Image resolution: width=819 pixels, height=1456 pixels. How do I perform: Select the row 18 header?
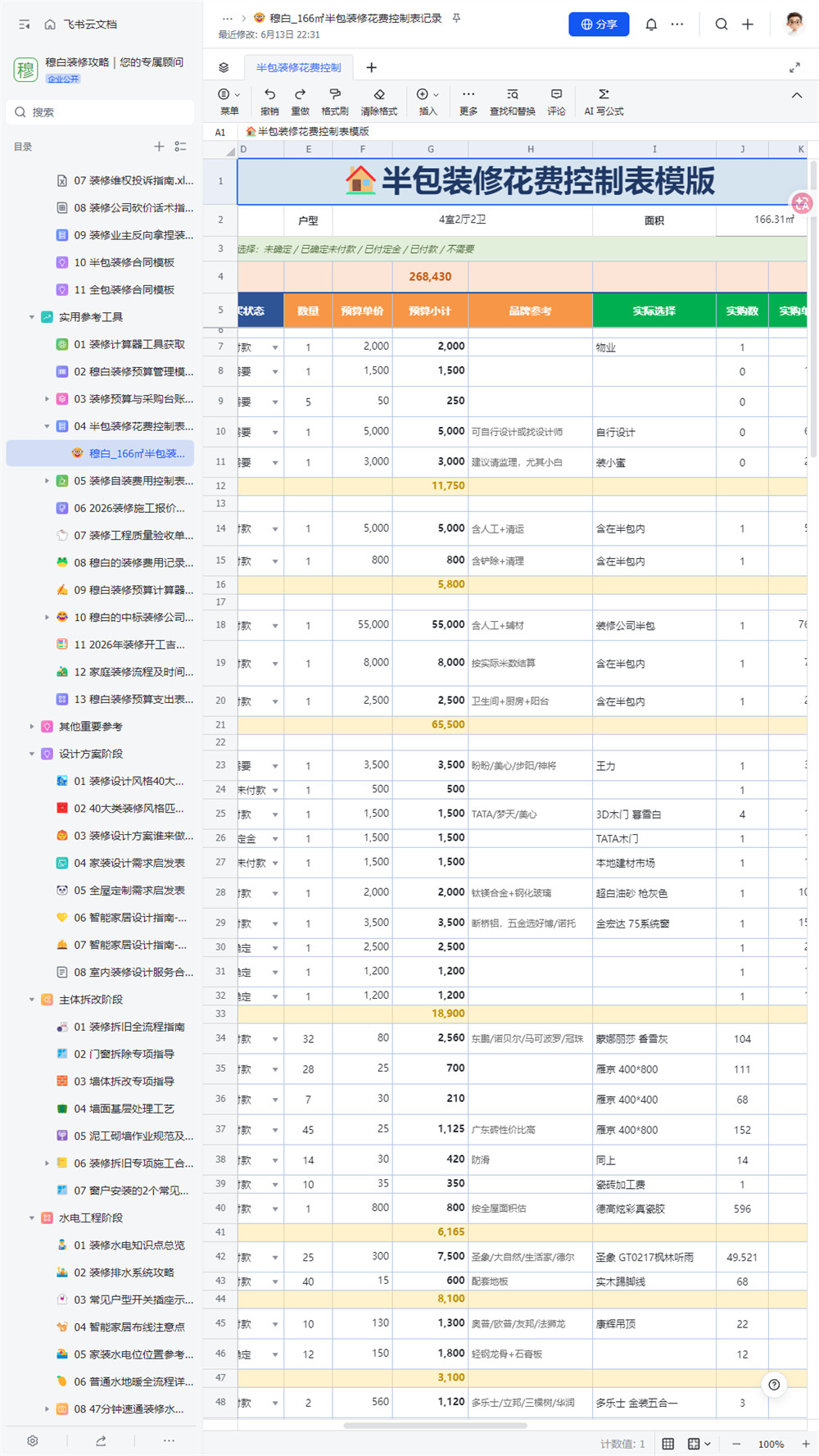point(220,625)
